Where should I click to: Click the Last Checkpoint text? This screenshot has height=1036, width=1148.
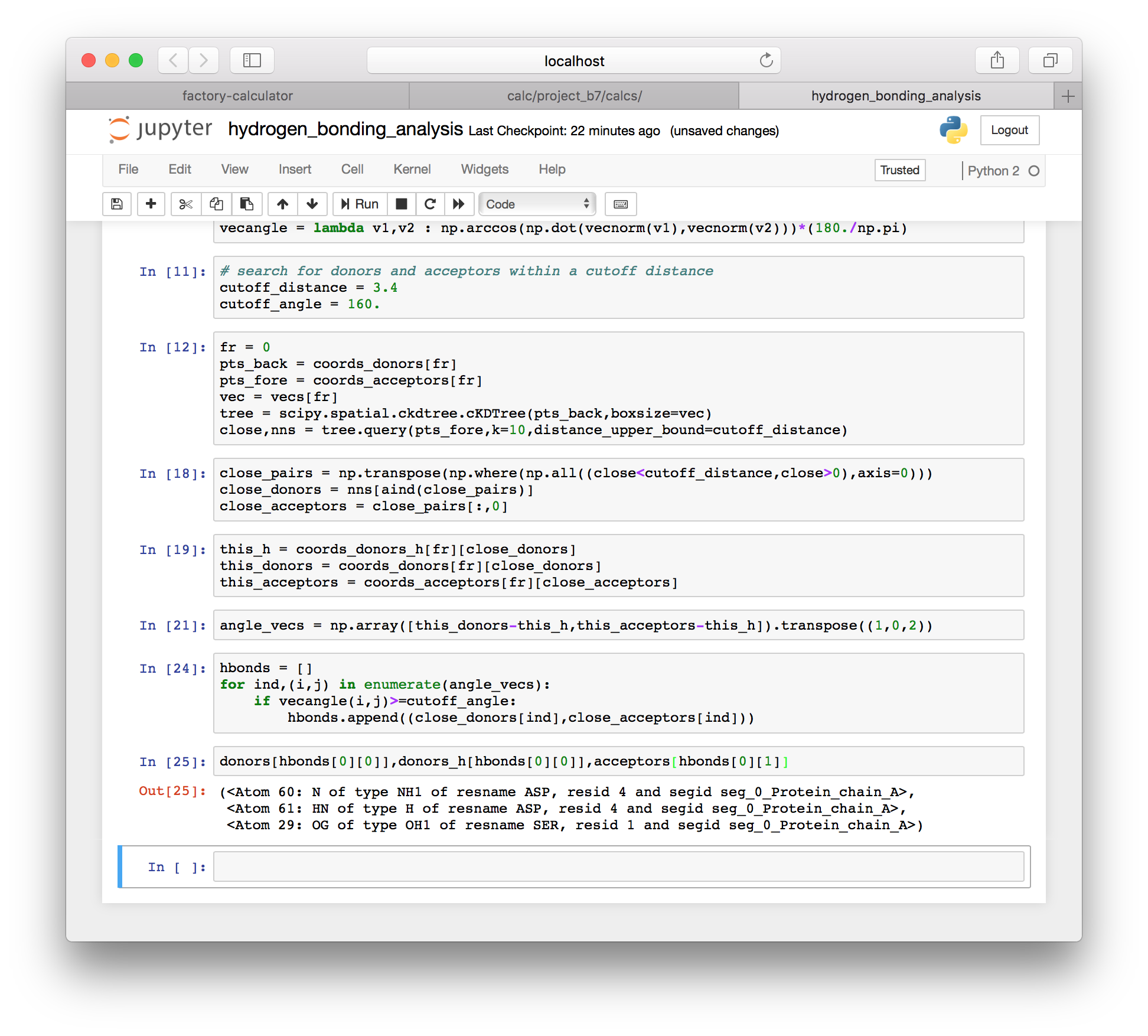click(564, 131)
